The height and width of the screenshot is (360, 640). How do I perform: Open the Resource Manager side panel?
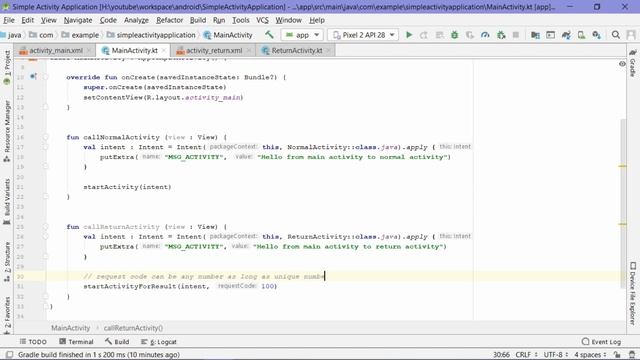click(7, 131)
